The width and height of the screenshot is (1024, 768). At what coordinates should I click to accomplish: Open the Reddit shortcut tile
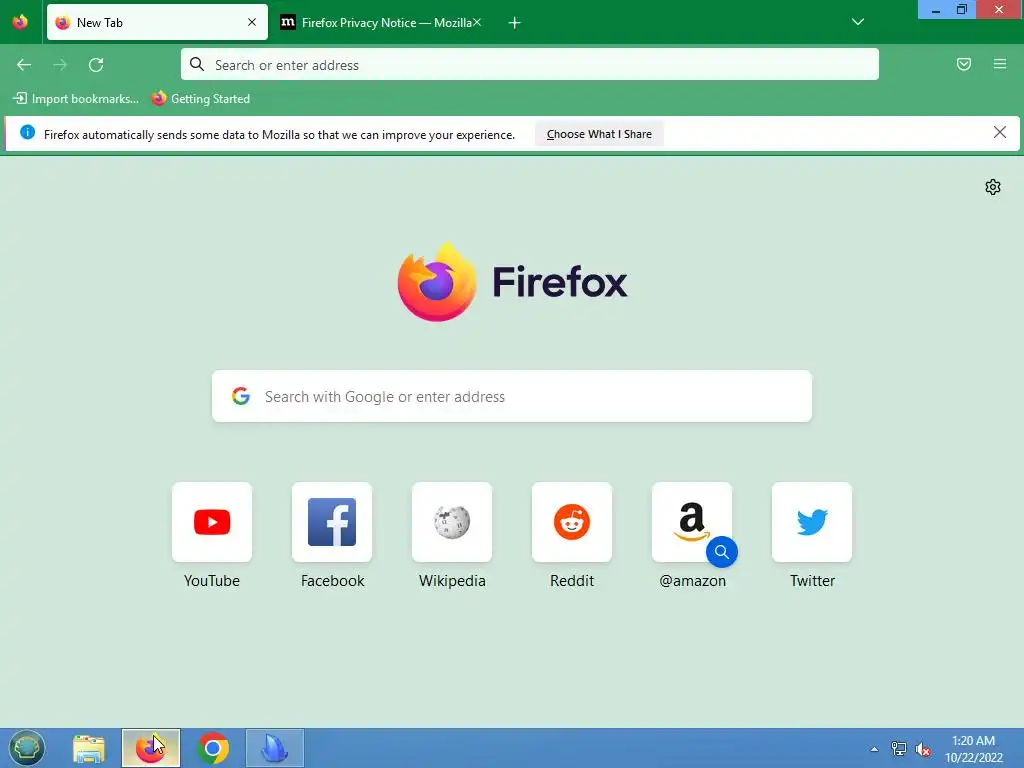[572, 522]
